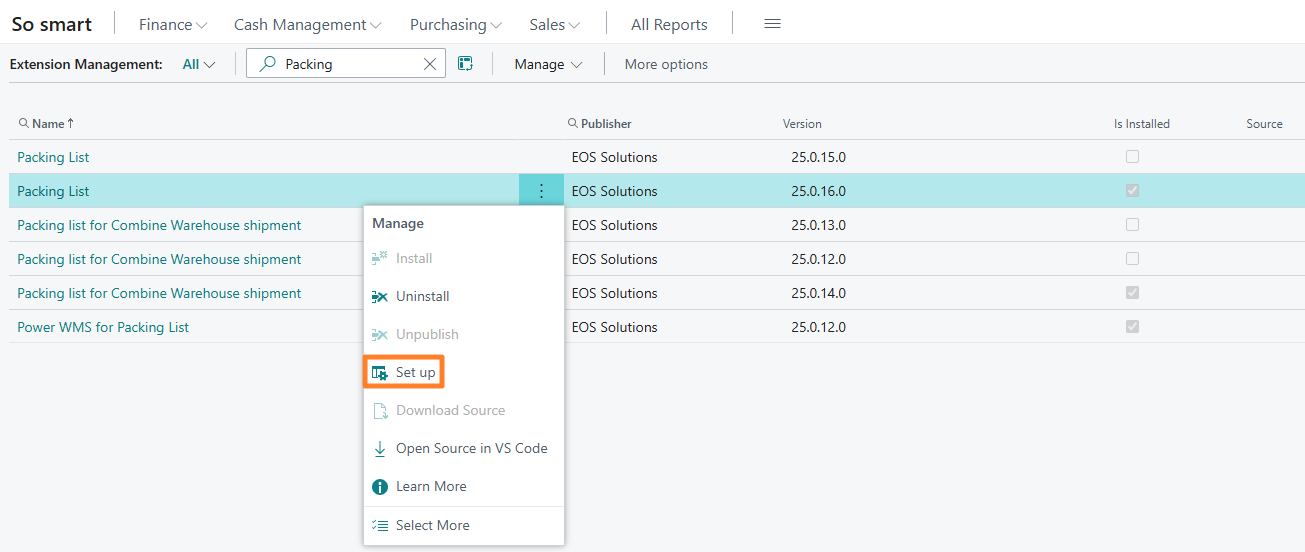Sort by the Publisher column header

click(606, 124)
